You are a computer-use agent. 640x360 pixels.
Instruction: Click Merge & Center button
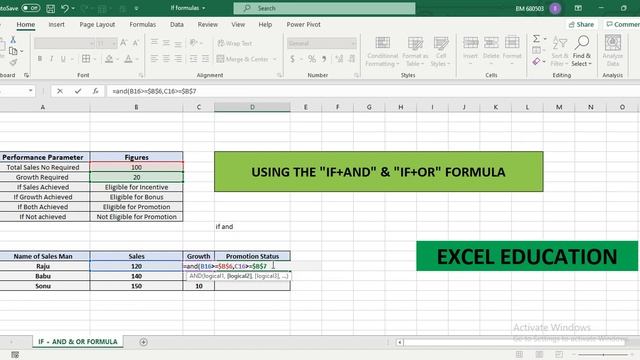[243, 59]
